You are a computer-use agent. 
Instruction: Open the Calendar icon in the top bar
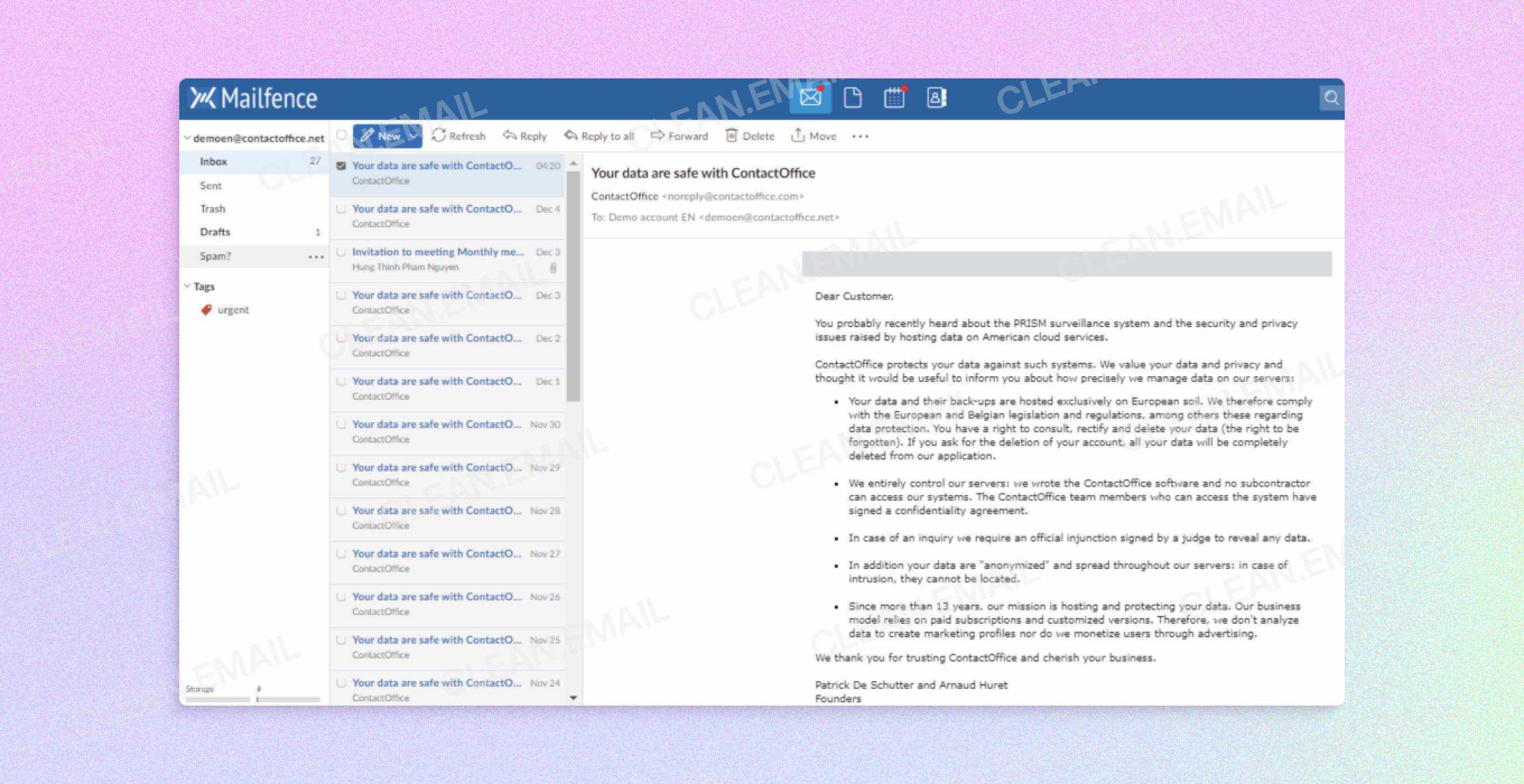pyautogui.click(x=894, y=98)
